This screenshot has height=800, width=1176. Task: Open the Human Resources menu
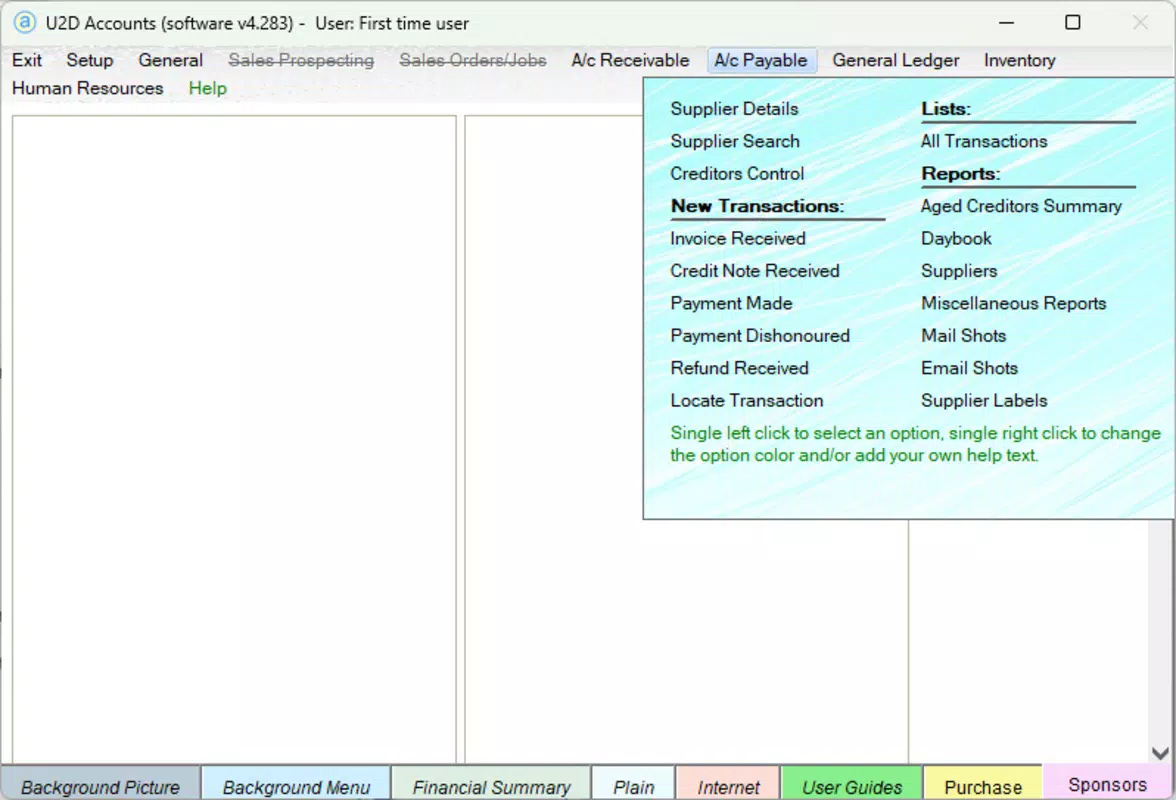[88, 88]
